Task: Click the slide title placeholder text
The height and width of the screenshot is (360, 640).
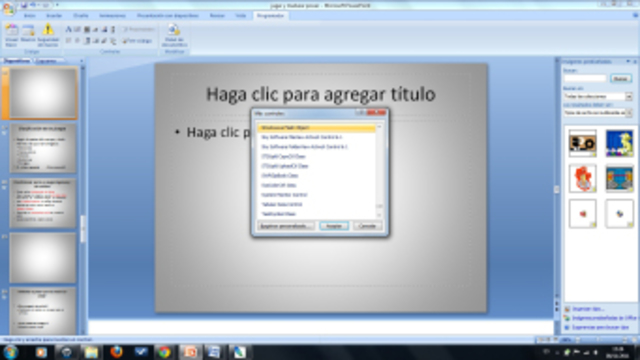Action: tap(321, 94)
